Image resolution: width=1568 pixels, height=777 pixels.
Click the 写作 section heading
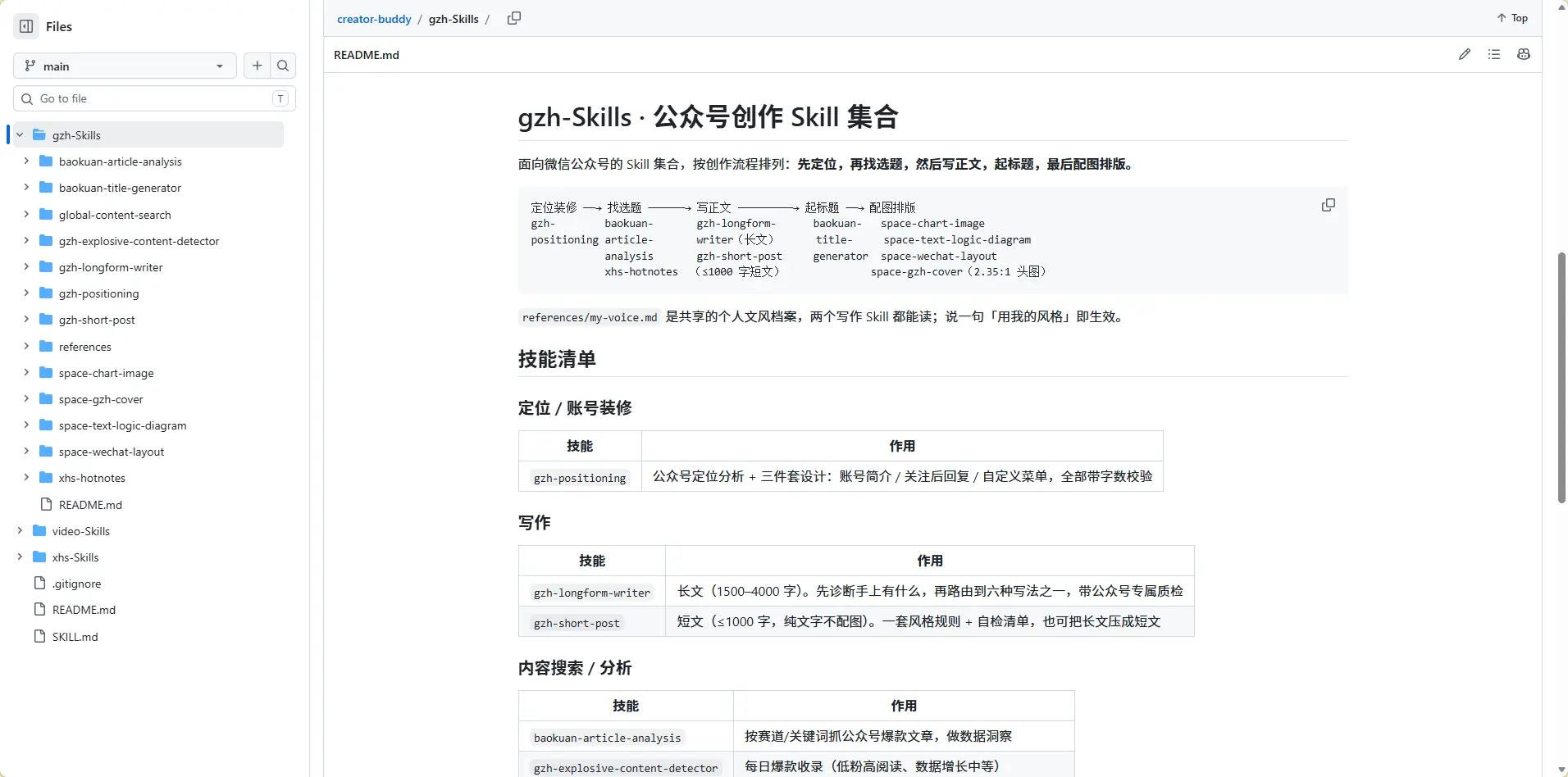535,523
